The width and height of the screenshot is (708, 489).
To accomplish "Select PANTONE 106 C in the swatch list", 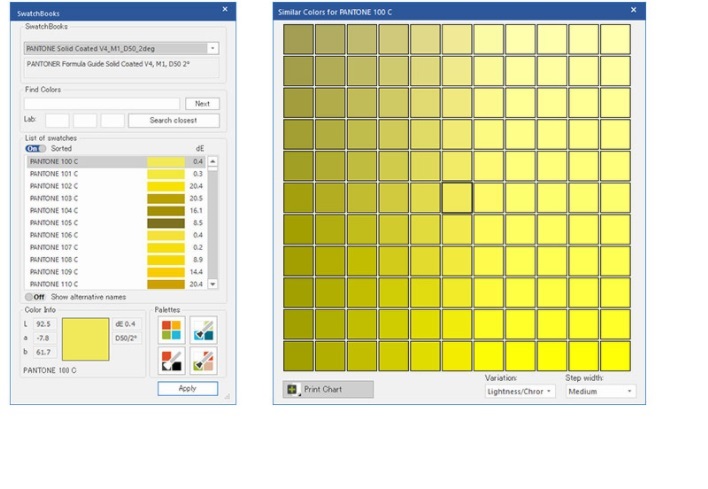I will pyautogui.click(x=116, y=235).
